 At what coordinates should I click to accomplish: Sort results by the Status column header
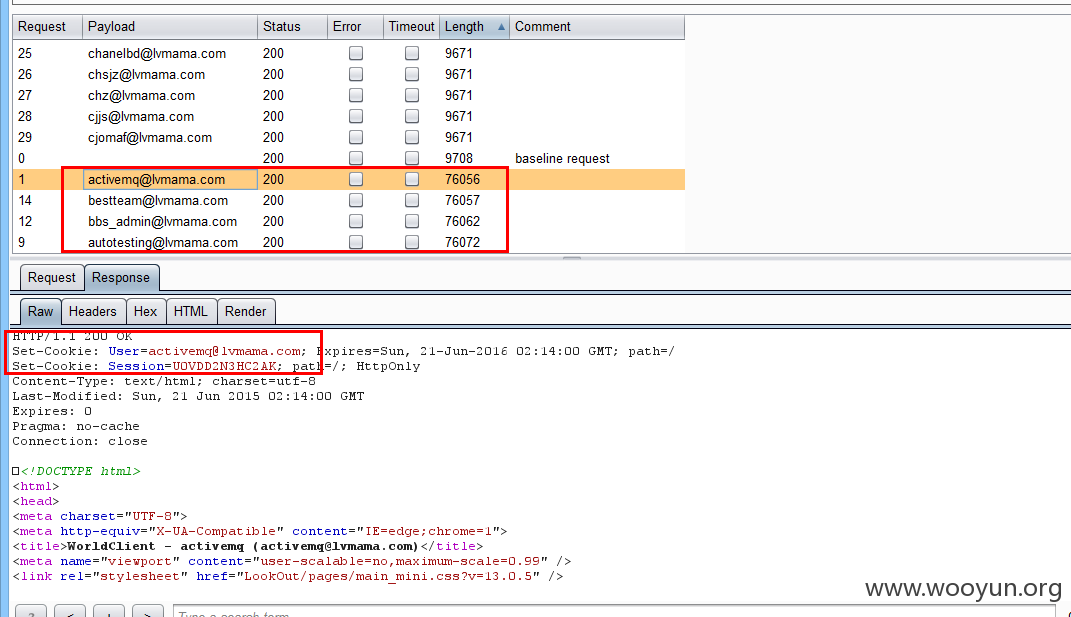tap(292, 27)
